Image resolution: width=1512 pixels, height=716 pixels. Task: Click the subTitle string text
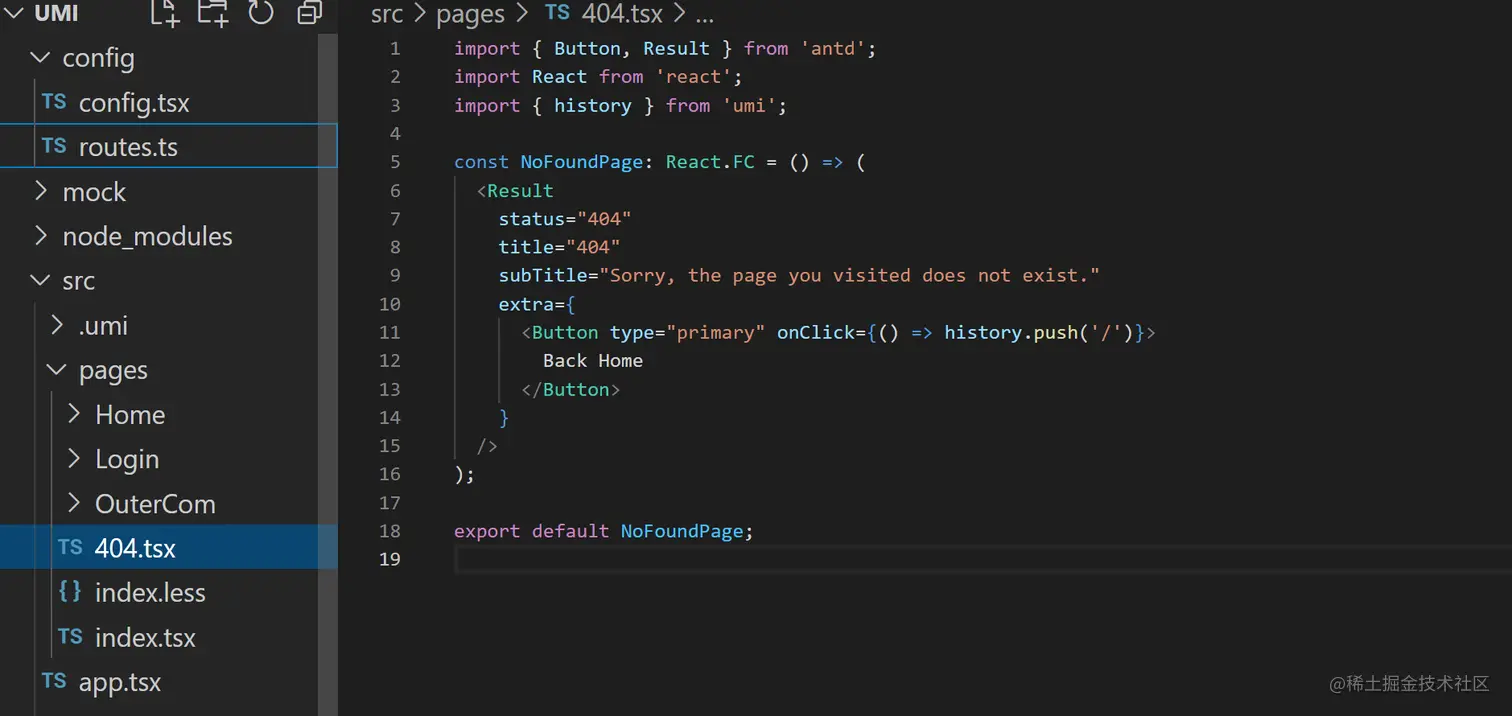tap(849, 275)
